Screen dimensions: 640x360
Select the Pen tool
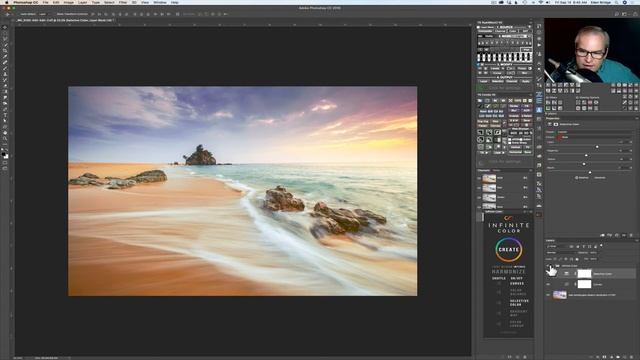pos(5,109)
